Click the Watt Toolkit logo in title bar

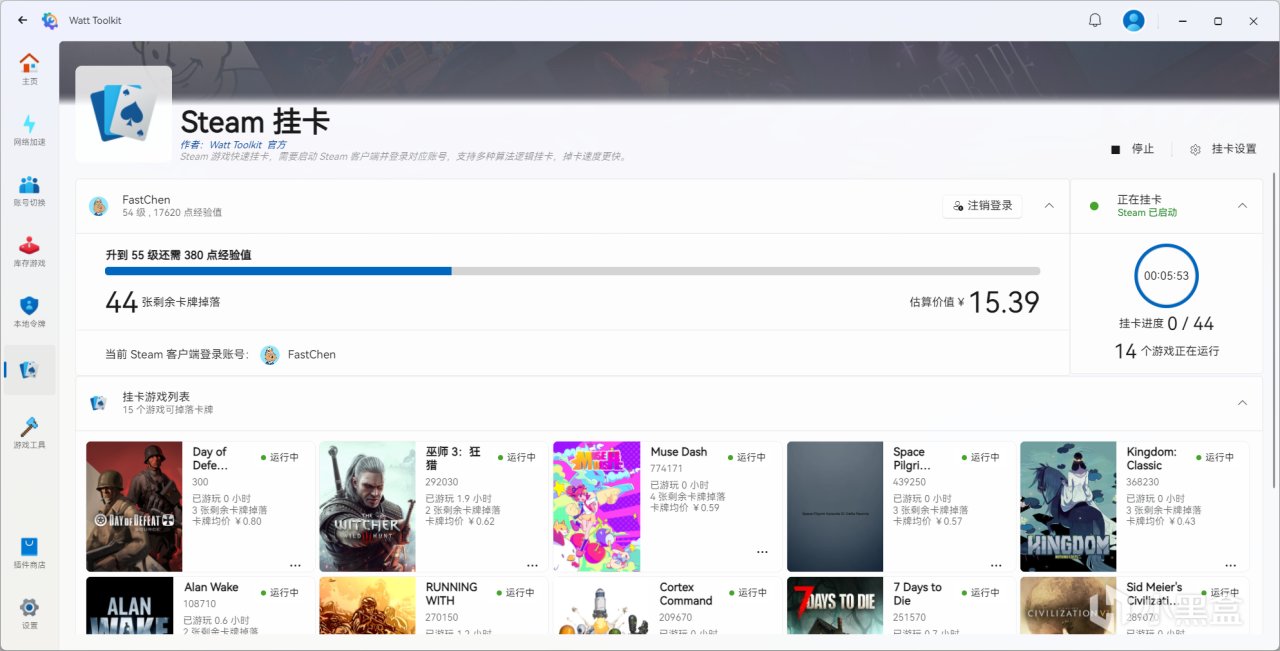(x=50, y=20)
